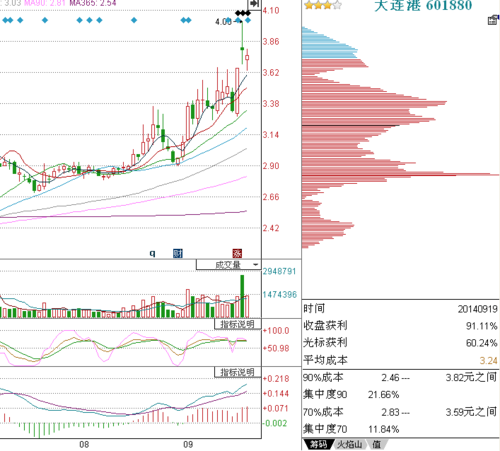
Task: Click the 90%成本 lower bound 2.46
Action: (390, 378)
